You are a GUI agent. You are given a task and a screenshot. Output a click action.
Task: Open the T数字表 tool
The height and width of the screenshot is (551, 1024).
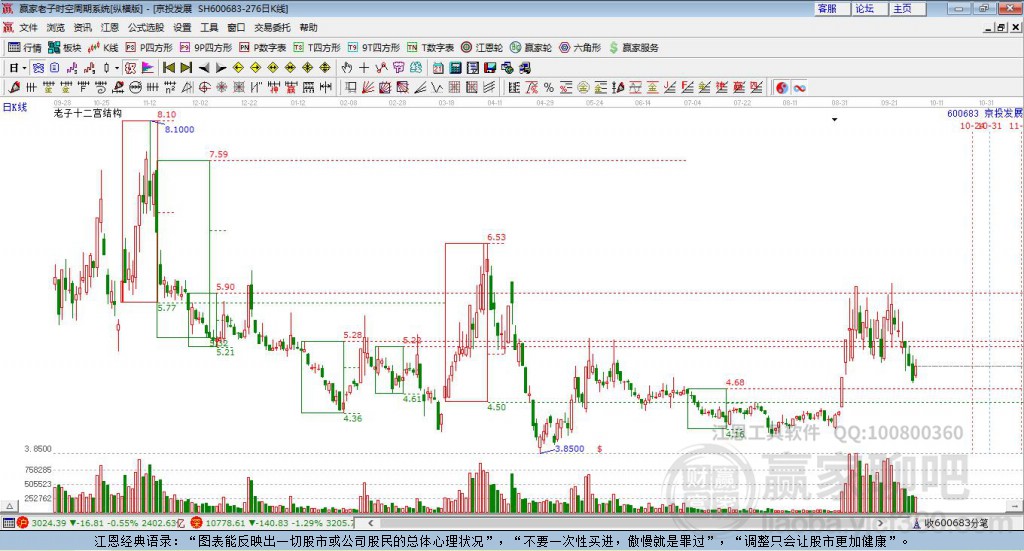(x=430, y=48)
